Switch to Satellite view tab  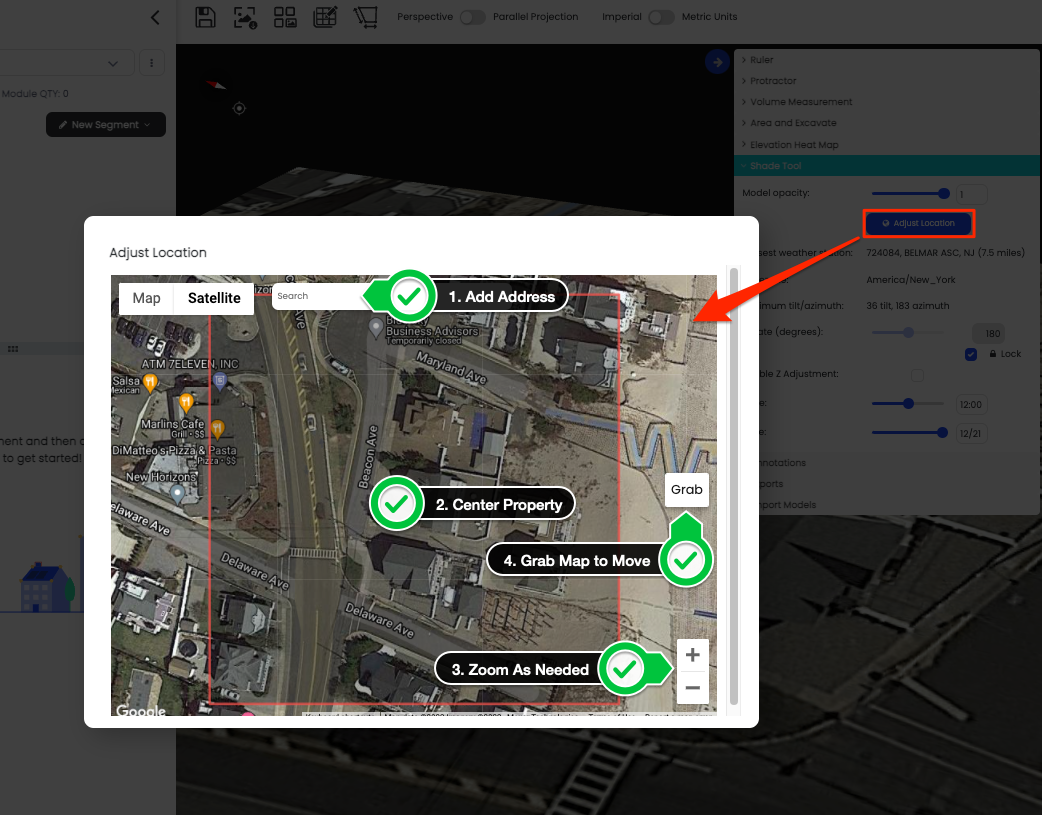tap(214, 298)
